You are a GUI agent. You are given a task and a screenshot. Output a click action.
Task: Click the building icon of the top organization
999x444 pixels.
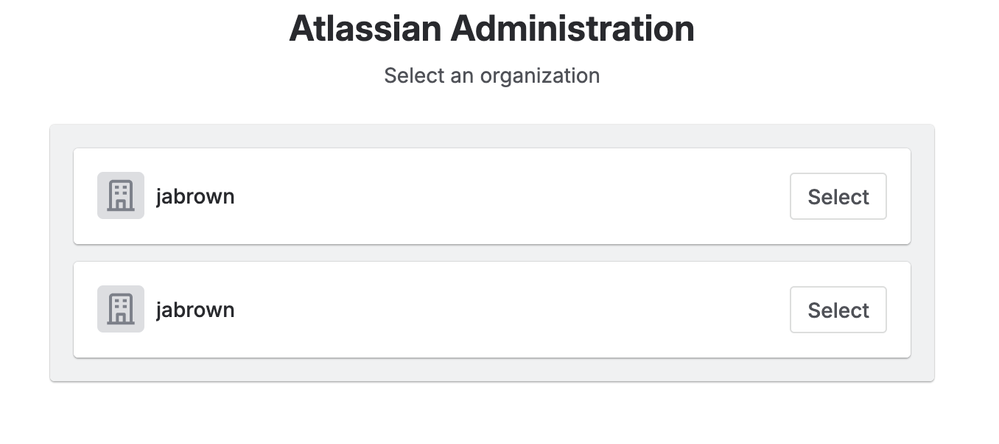120,196
